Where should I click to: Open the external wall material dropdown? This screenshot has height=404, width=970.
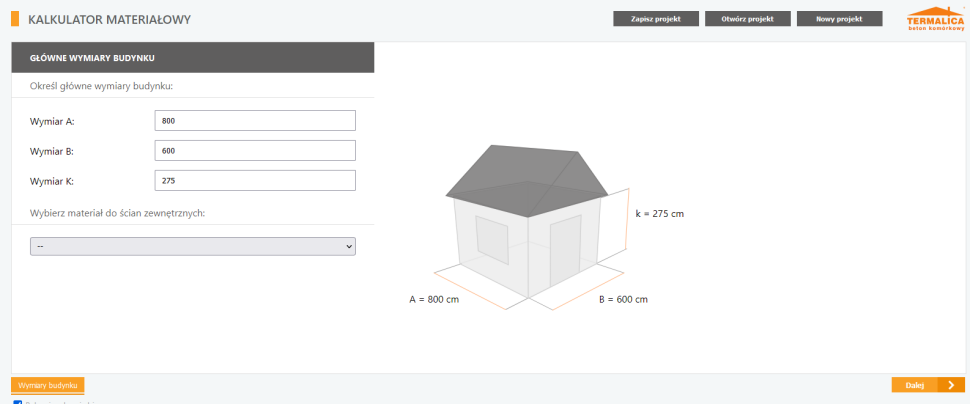click(x=193, y=246)
